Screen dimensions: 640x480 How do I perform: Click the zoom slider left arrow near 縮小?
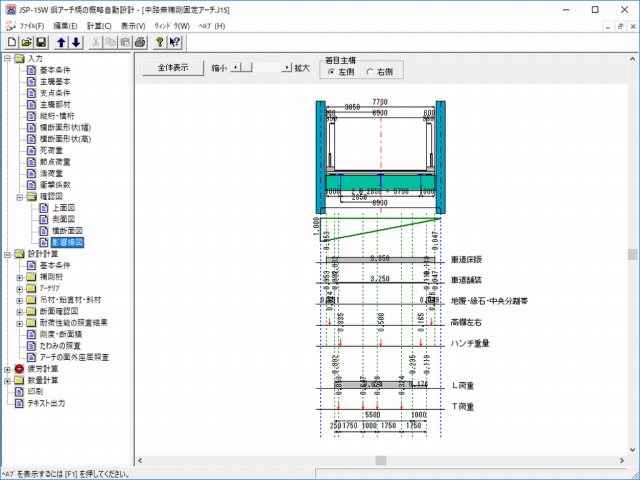(x=237, y=68)
